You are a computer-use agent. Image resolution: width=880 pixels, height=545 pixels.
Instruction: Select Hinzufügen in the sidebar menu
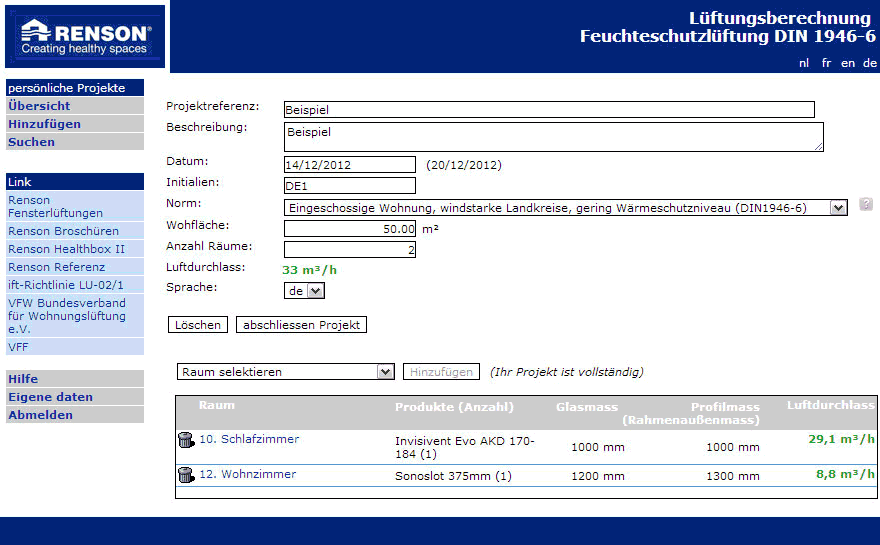pos(75,124)
